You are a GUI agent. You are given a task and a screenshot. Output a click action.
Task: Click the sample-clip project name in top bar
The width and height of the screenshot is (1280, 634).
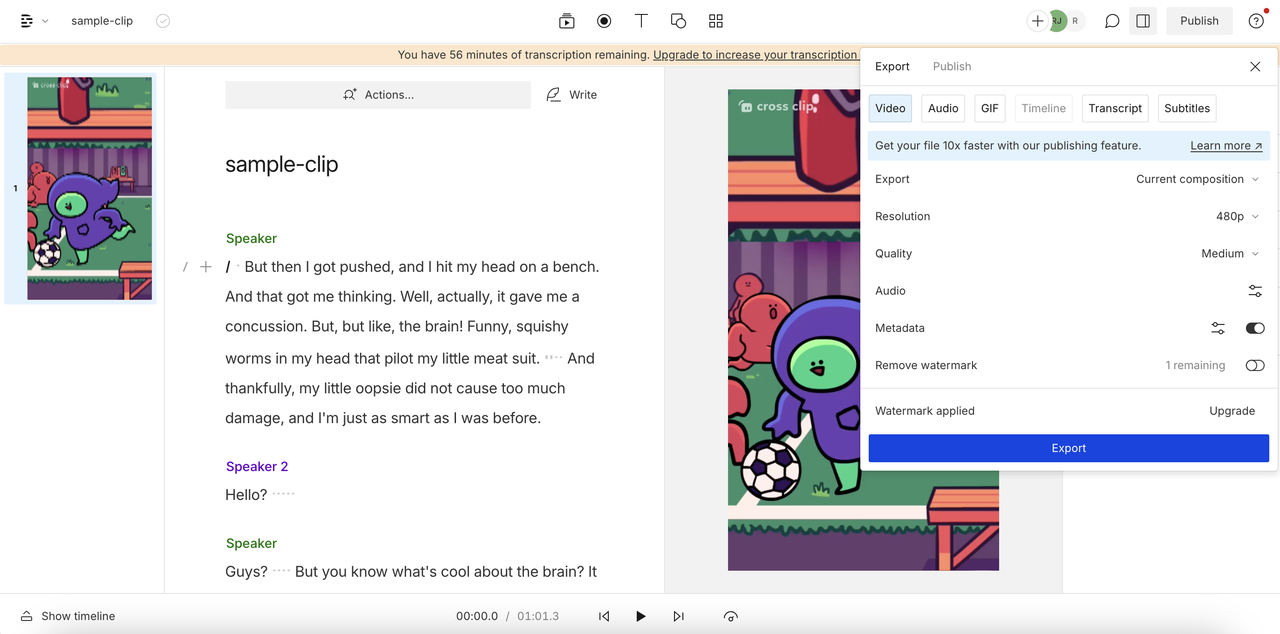102,21
